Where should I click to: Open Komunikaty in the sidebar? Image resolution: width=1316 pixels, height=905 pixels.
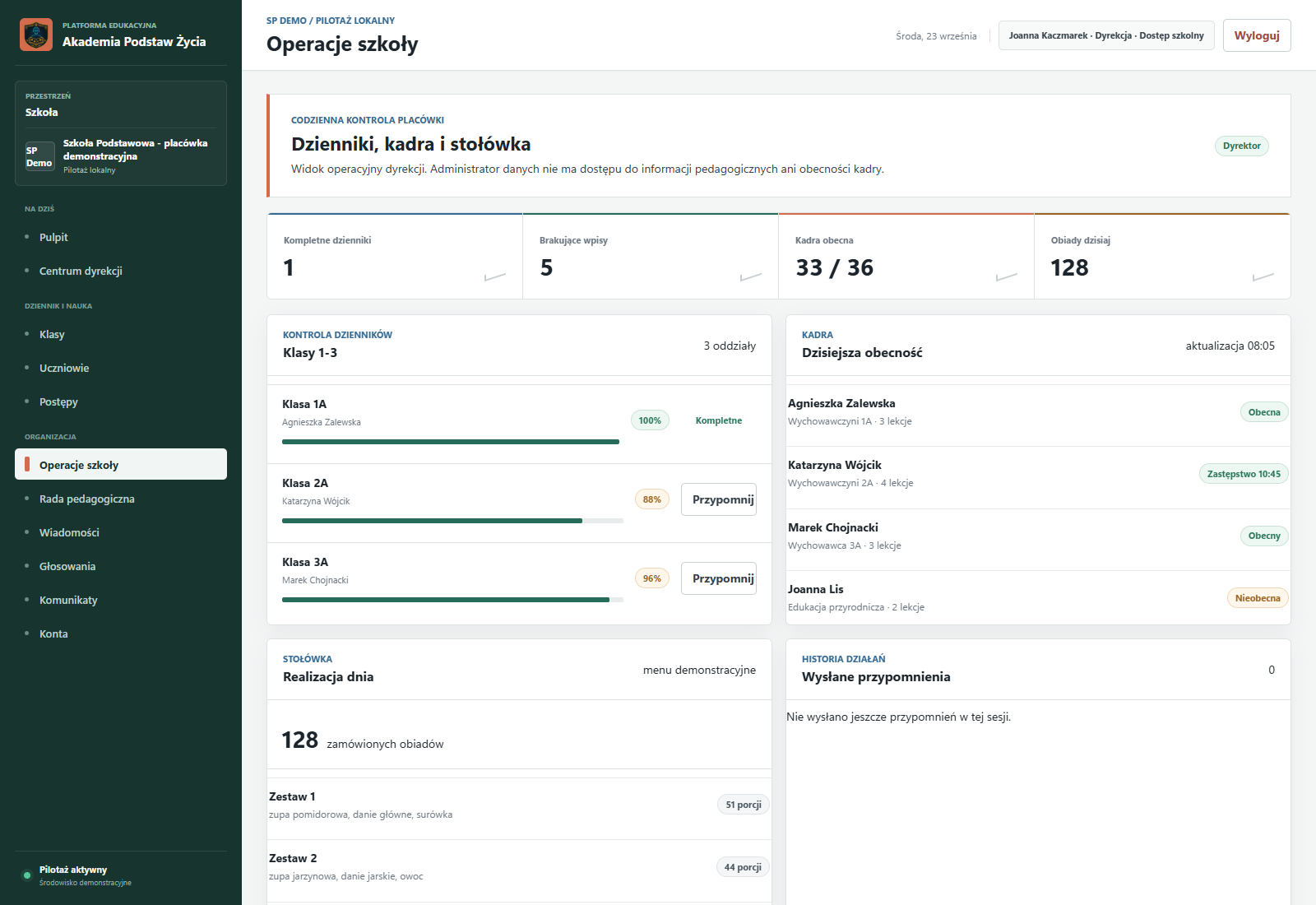(121, 600)
